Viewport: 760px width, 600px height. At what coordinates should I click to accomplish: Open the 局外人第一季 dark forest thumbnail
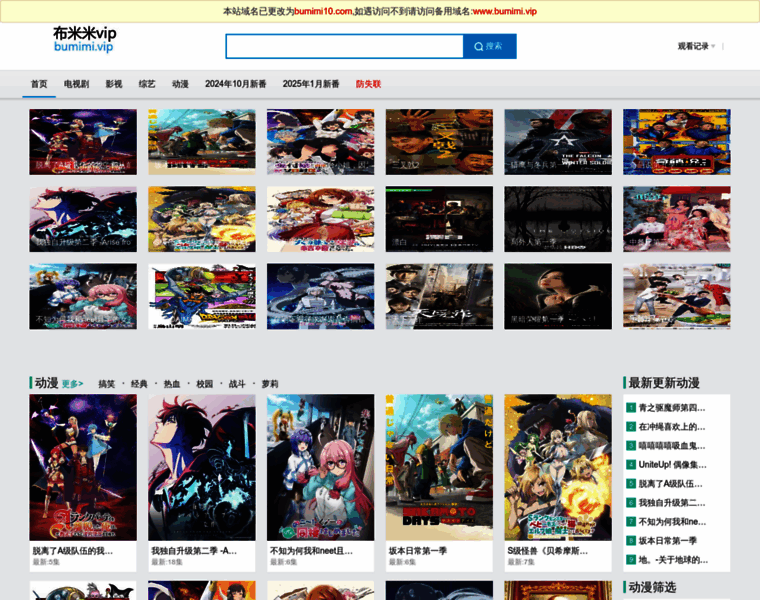[558, 219]
